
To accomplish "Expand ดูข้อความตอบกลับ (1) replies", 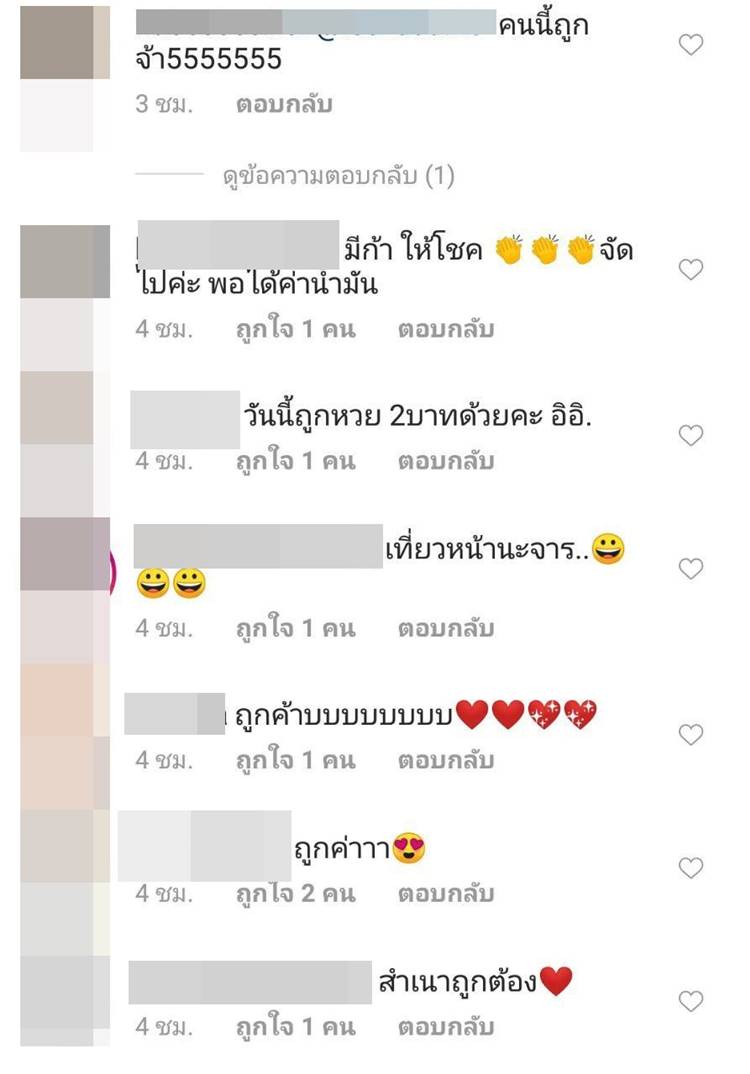I will tap(338, 177).
